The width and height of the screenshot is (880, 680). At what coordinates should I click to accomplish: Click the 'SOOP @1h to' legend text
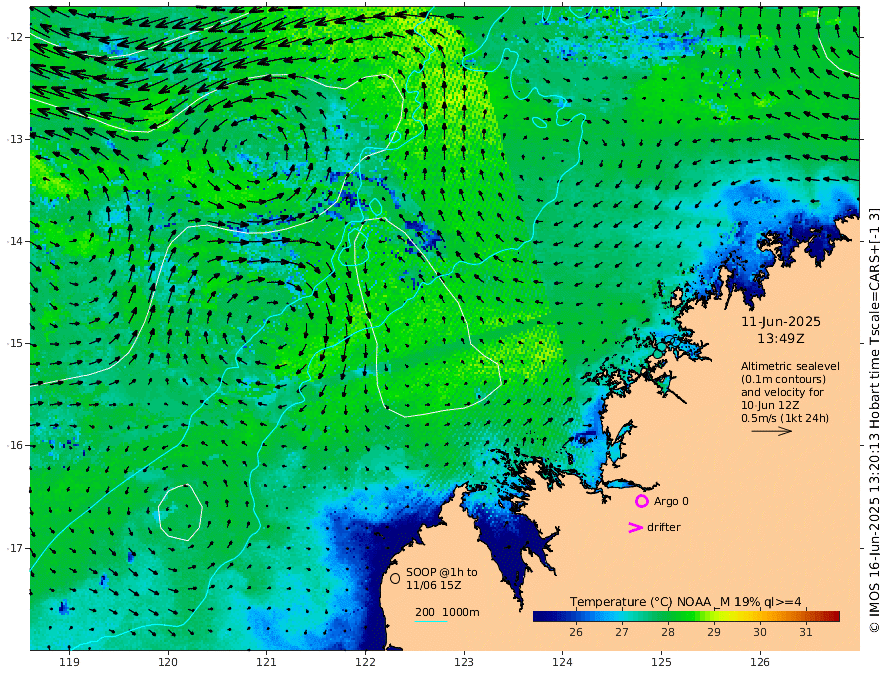click(x=442, y=572)
